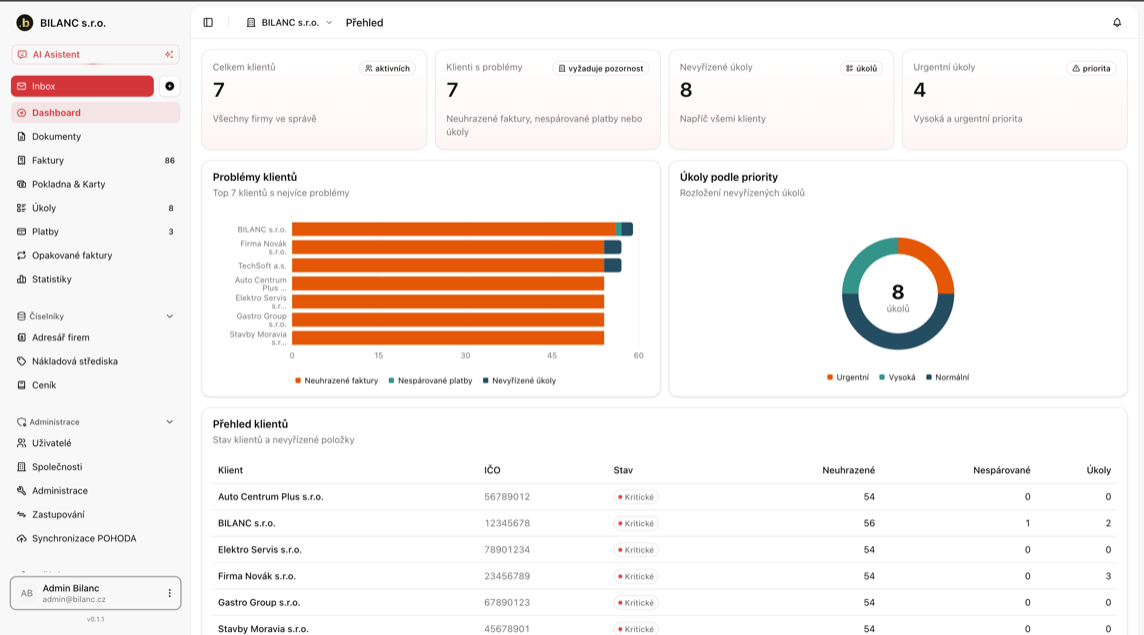Open Platby payments page
Screen dimensions: 1144x635
pyautogui.click(x=96, y=231)
